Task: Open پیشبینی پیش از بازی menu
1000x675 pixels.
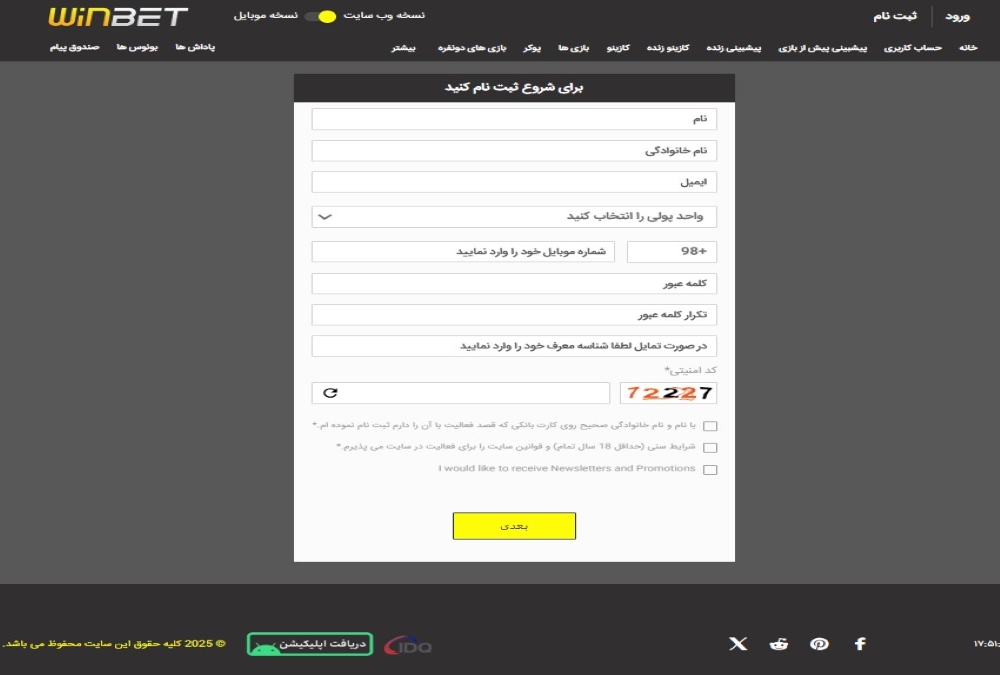Action: 822,48
